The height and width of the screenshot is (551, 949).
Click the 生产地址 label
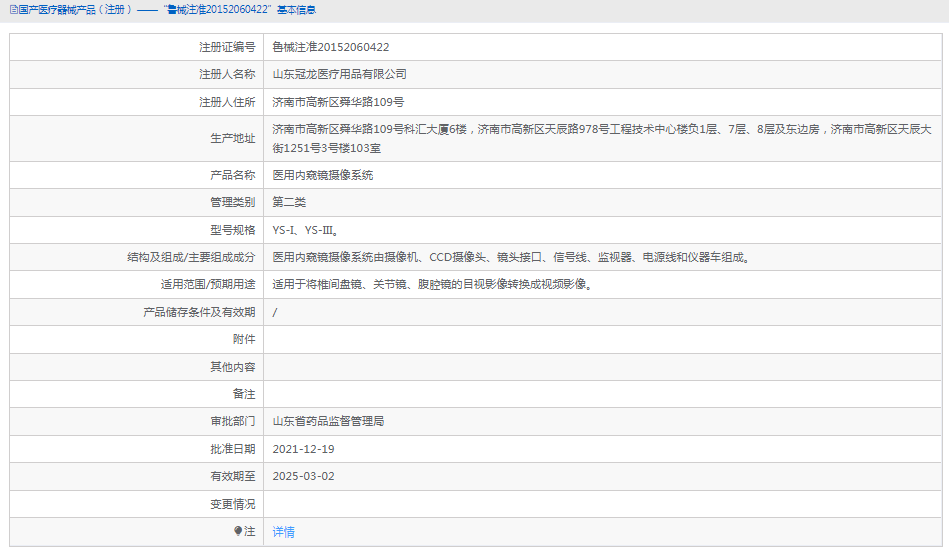[x=232, y=139]
